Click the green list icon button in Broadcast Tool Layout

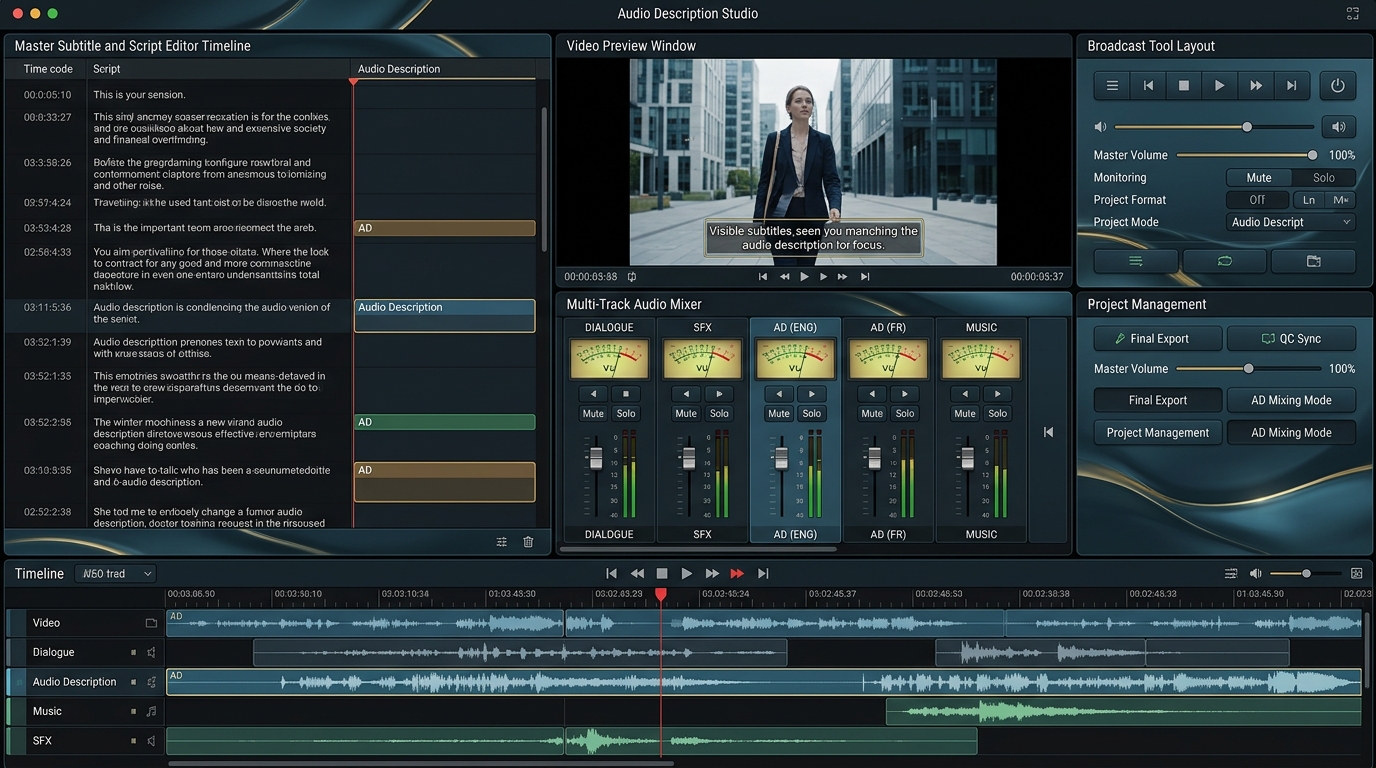[1136, 261]
